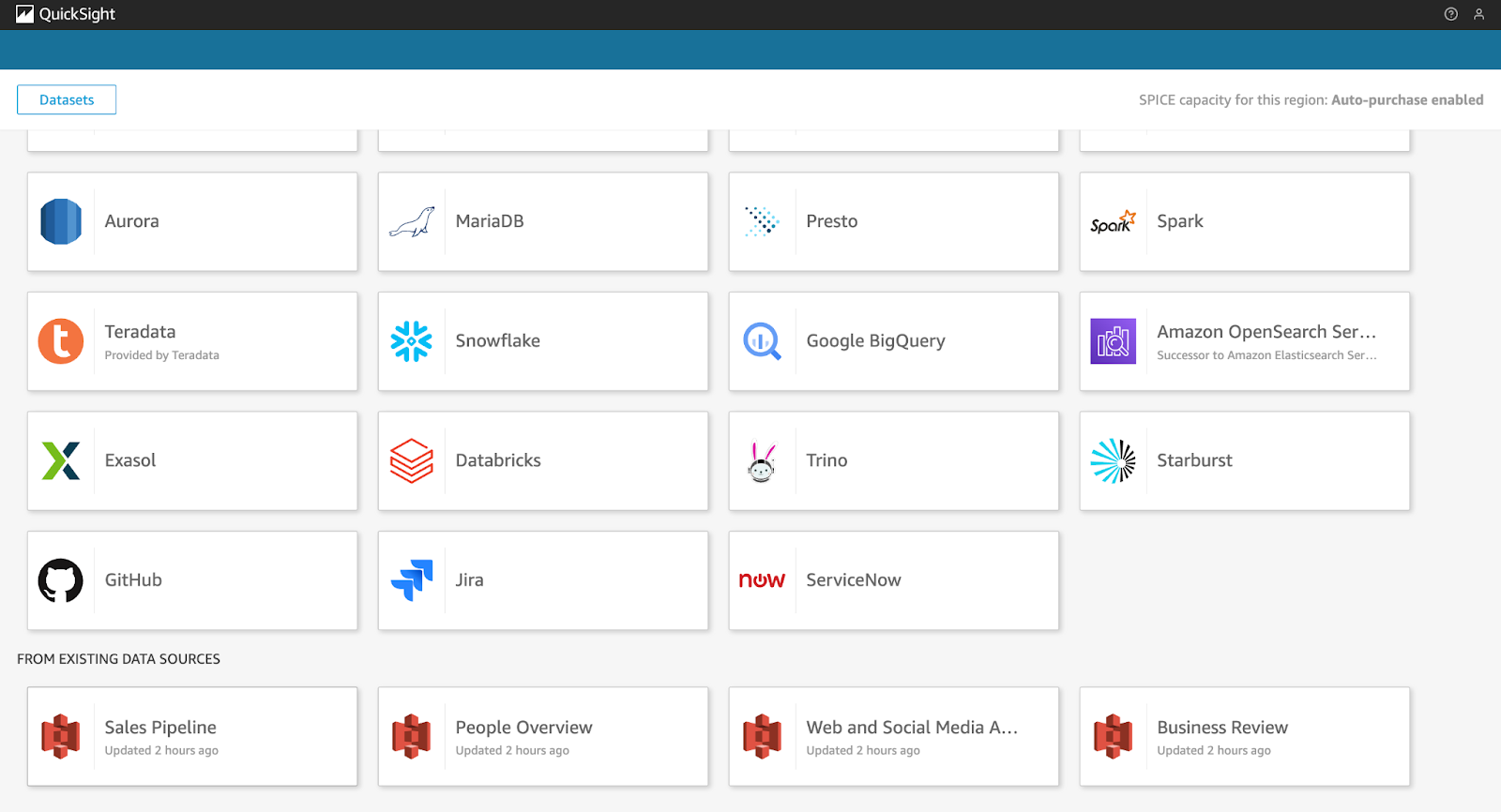The height and width of the screenshot is (812, 1501).
Task: Click the QuickSight logo icon
Action: [24, 14]
